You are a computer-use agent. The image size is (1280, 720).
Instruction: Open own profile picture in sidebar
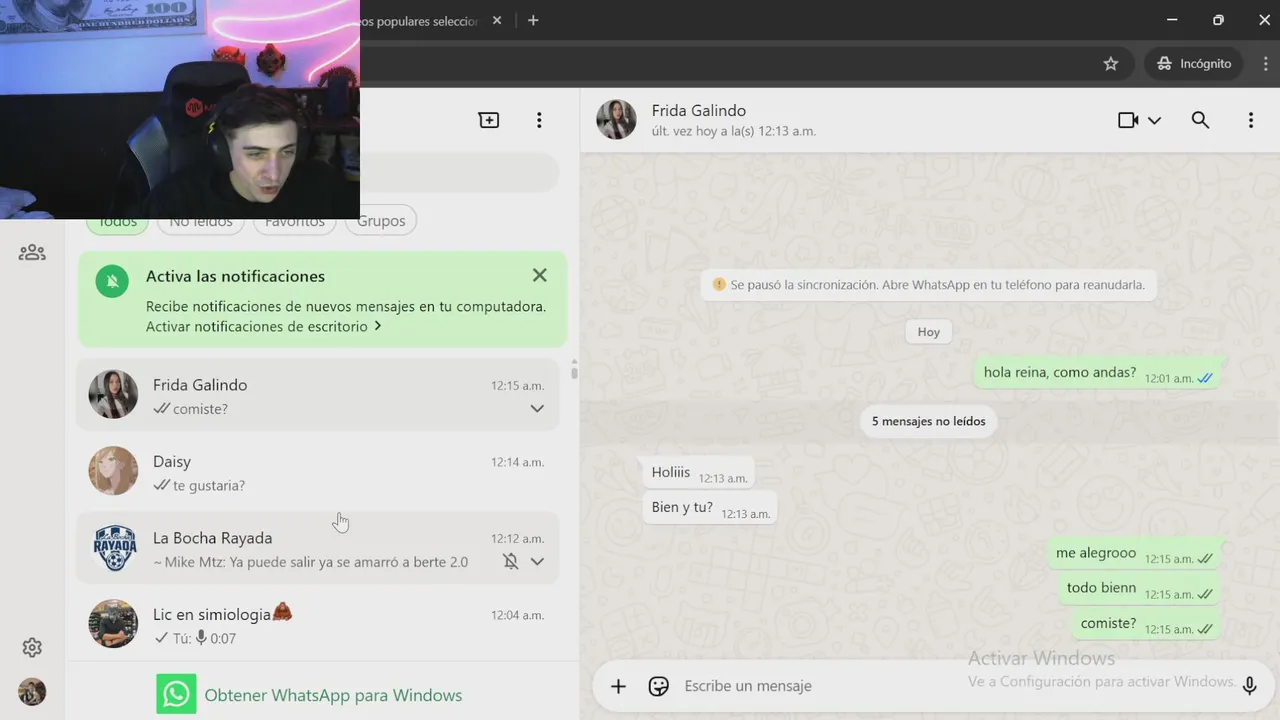(32, 692)
